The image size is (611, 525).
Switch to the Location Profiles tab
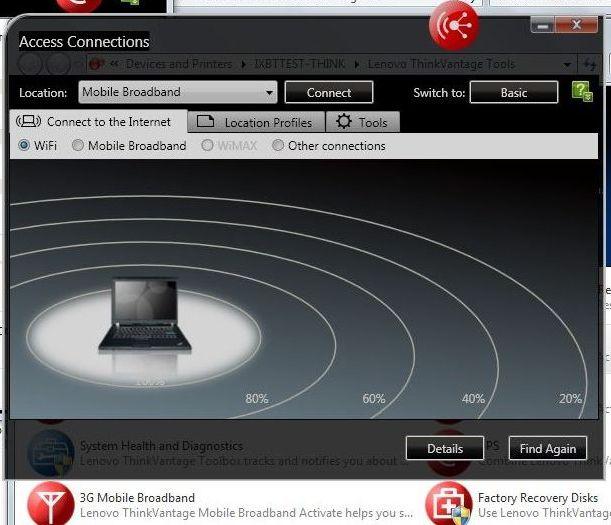256,122
